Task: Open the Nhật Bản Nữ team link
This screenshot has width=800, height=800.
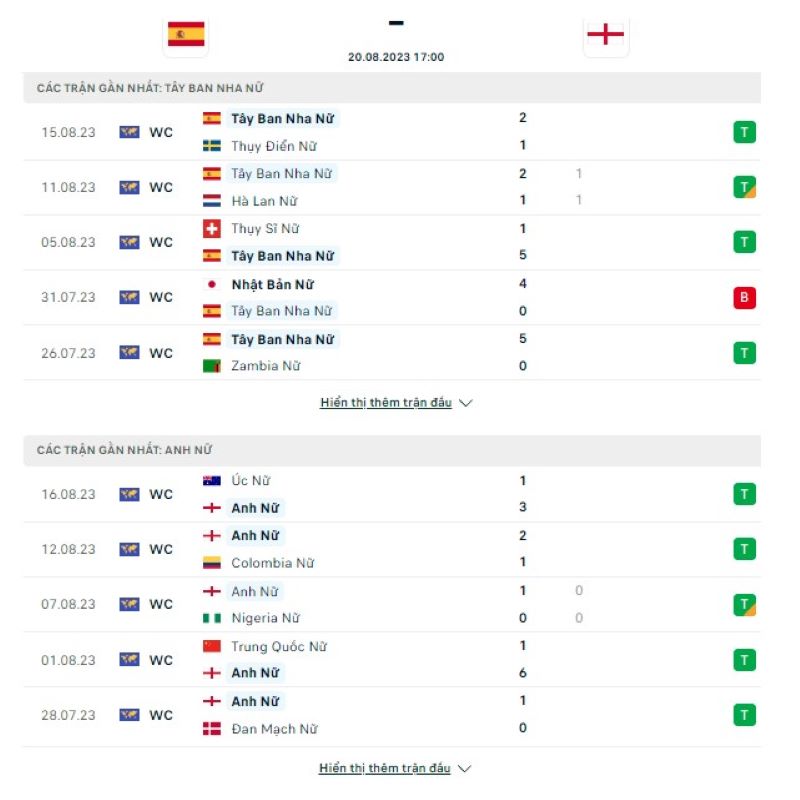Action: 272,284
